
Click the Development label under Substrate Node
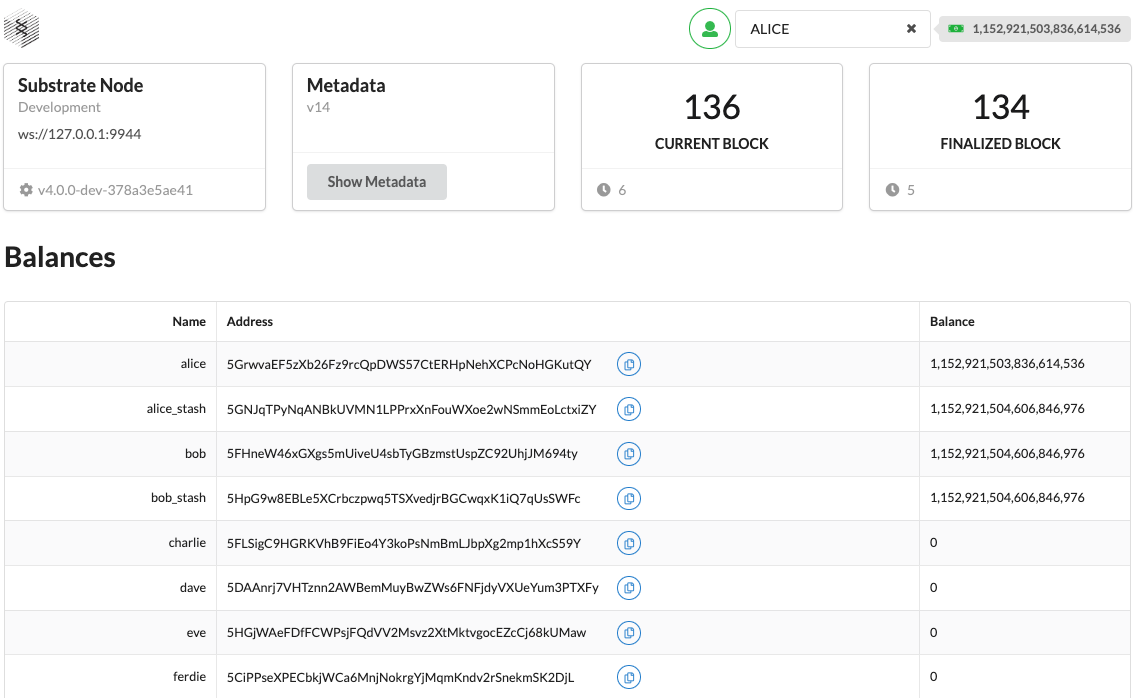point(59,108)
